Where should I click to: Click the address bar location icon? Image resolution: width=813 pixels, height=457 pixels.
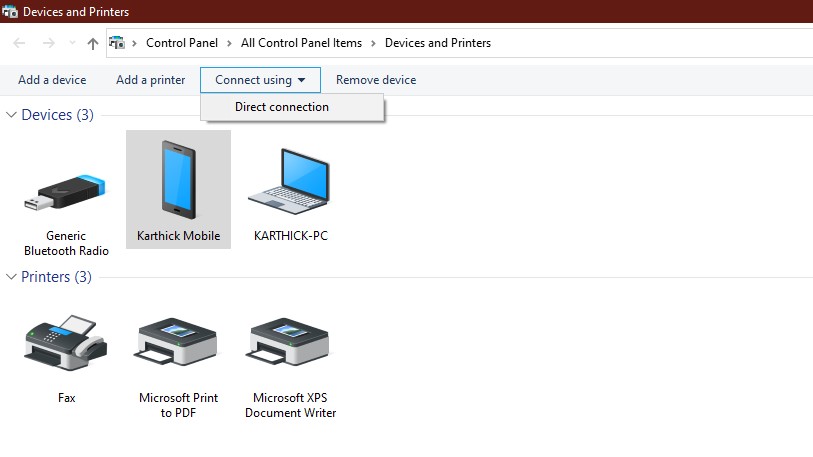coord(117,43)
